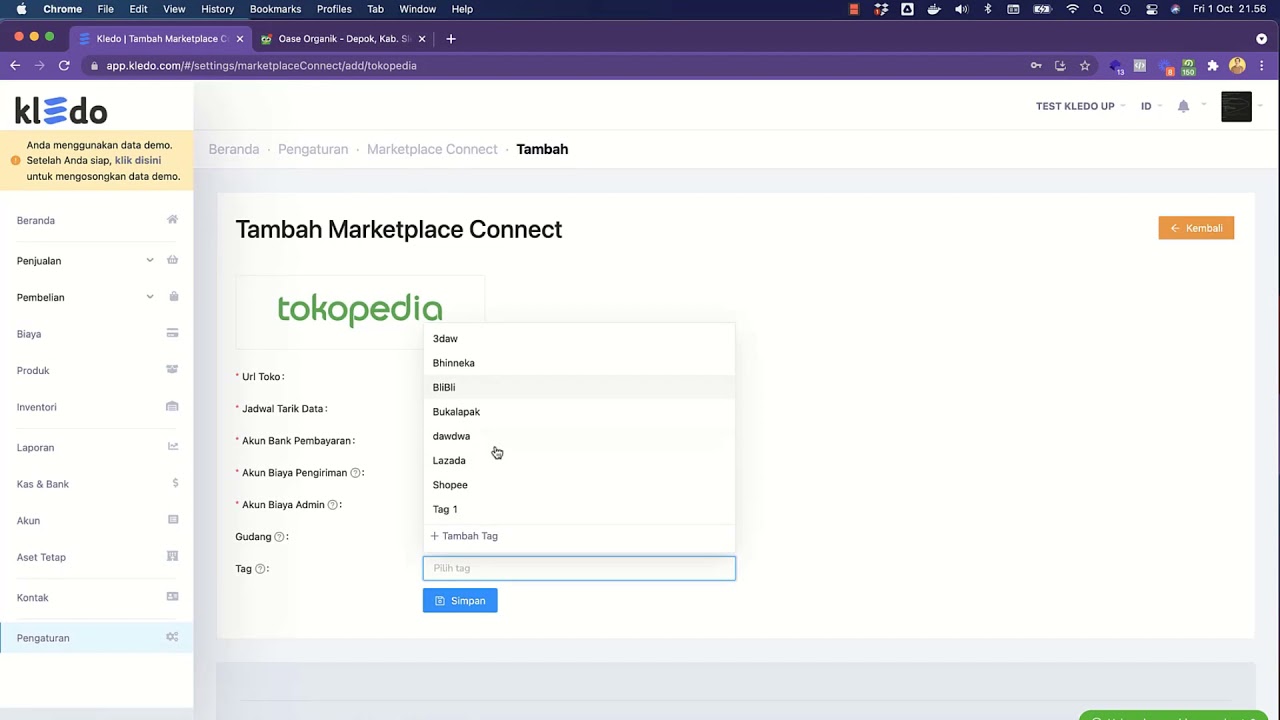This screenshot has width=1280, height=720.
Task: Select Bhinneka tag option
Action: tap(579, 363)
